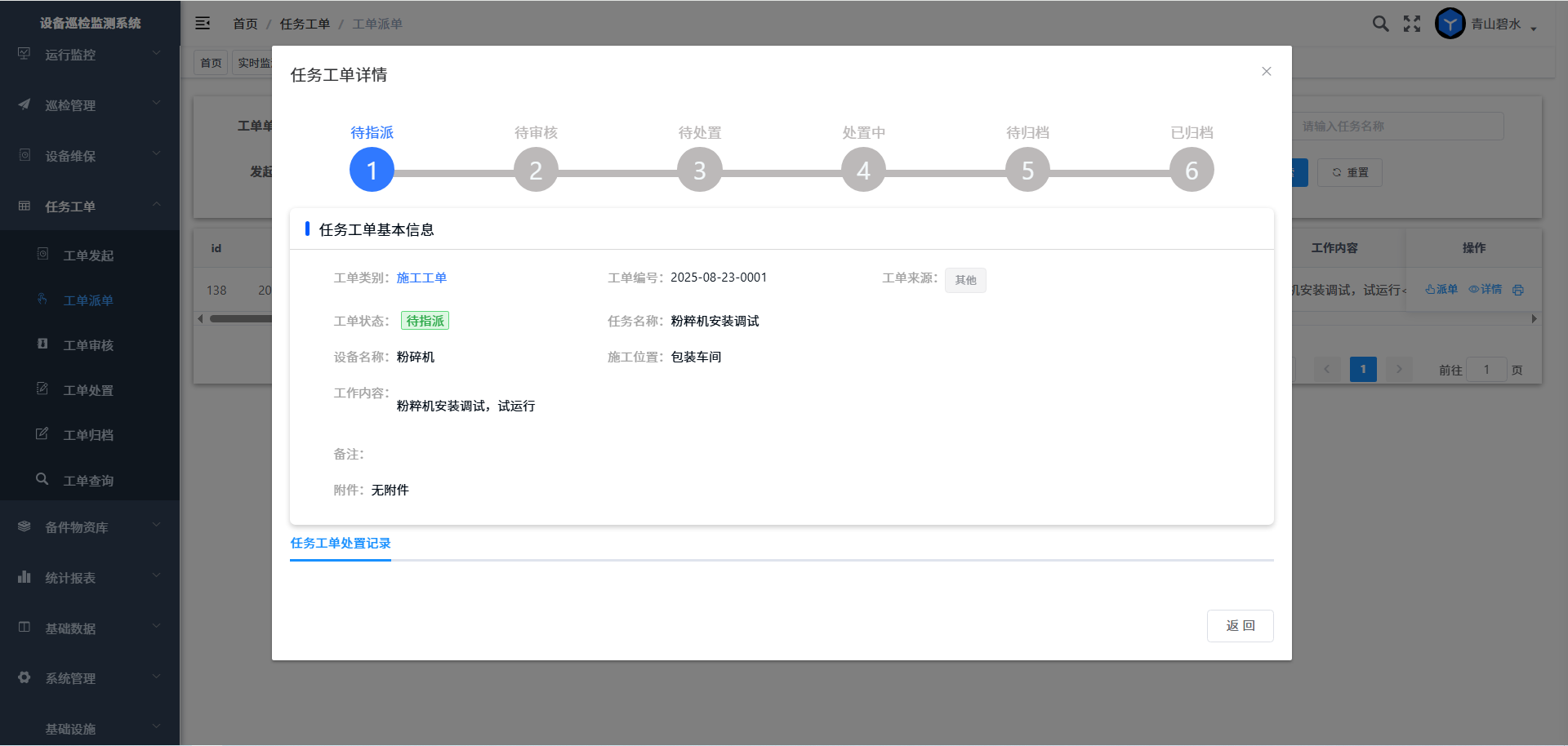1568x746 pixels.
Task: Expand the 备件物资库 sidebar menu
Action: (90, 527)
